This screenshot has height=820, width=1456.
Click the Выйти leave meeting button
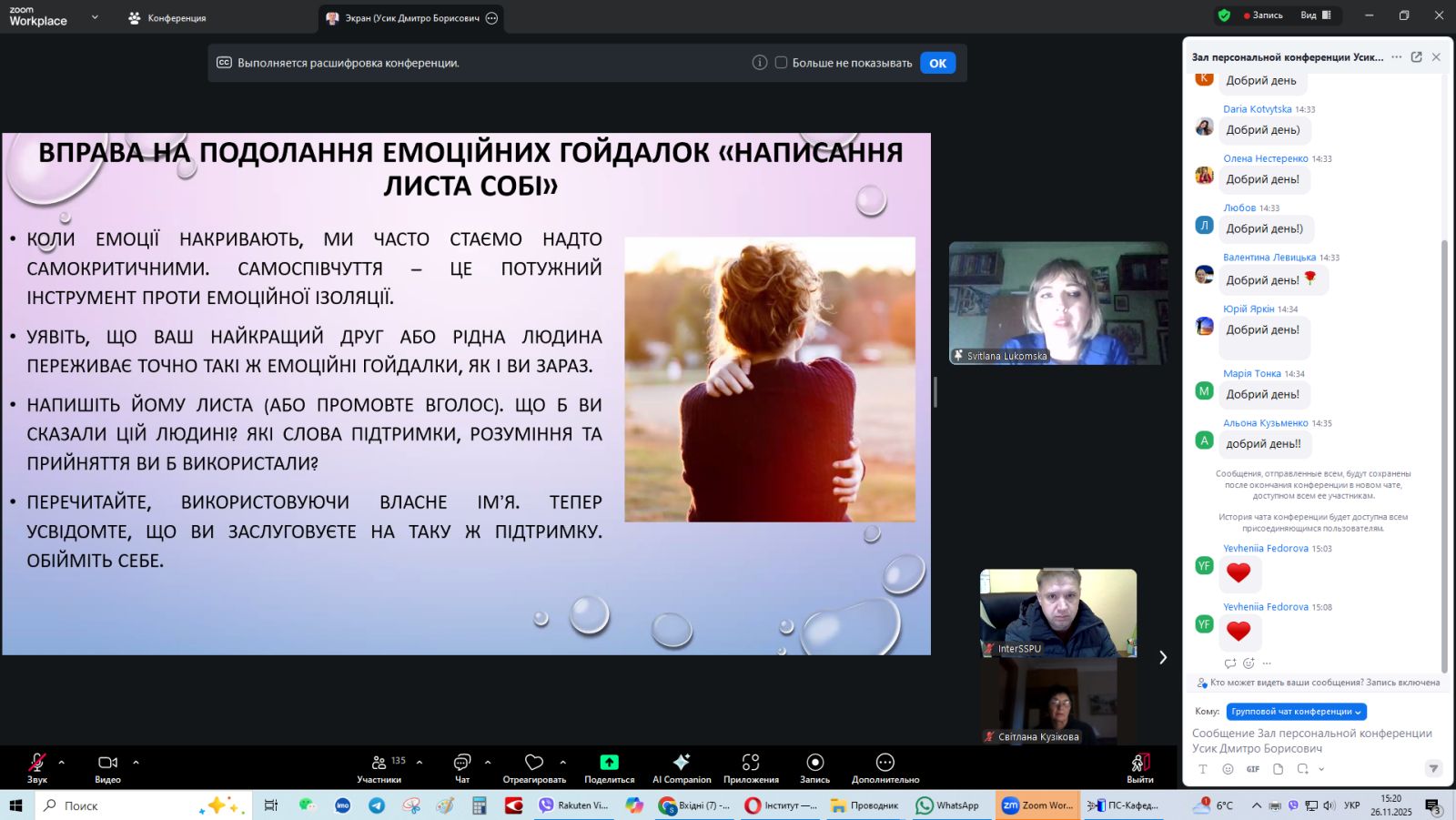point(1139,765)
